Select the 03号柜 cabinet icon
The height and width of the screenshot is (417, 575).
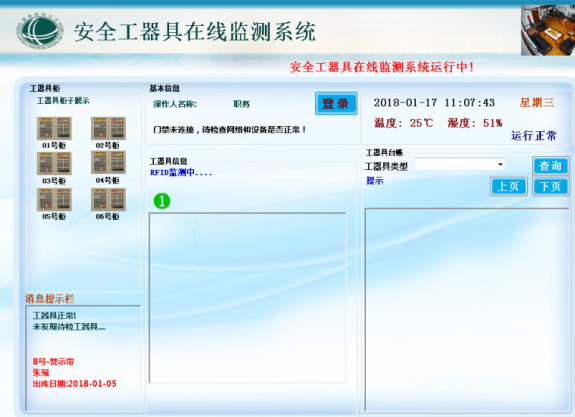(54, 164)
